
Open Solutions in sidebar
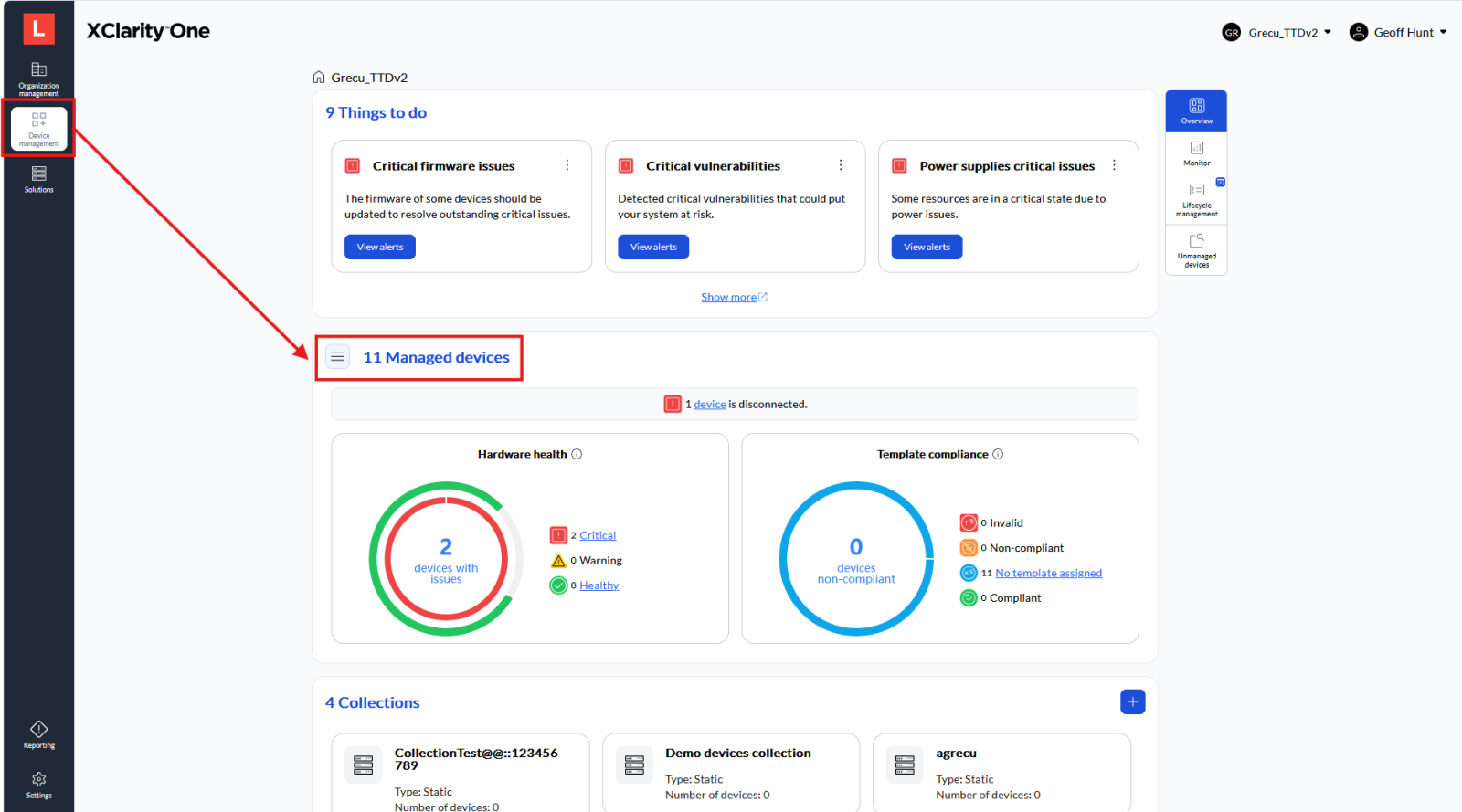point(38,179)
